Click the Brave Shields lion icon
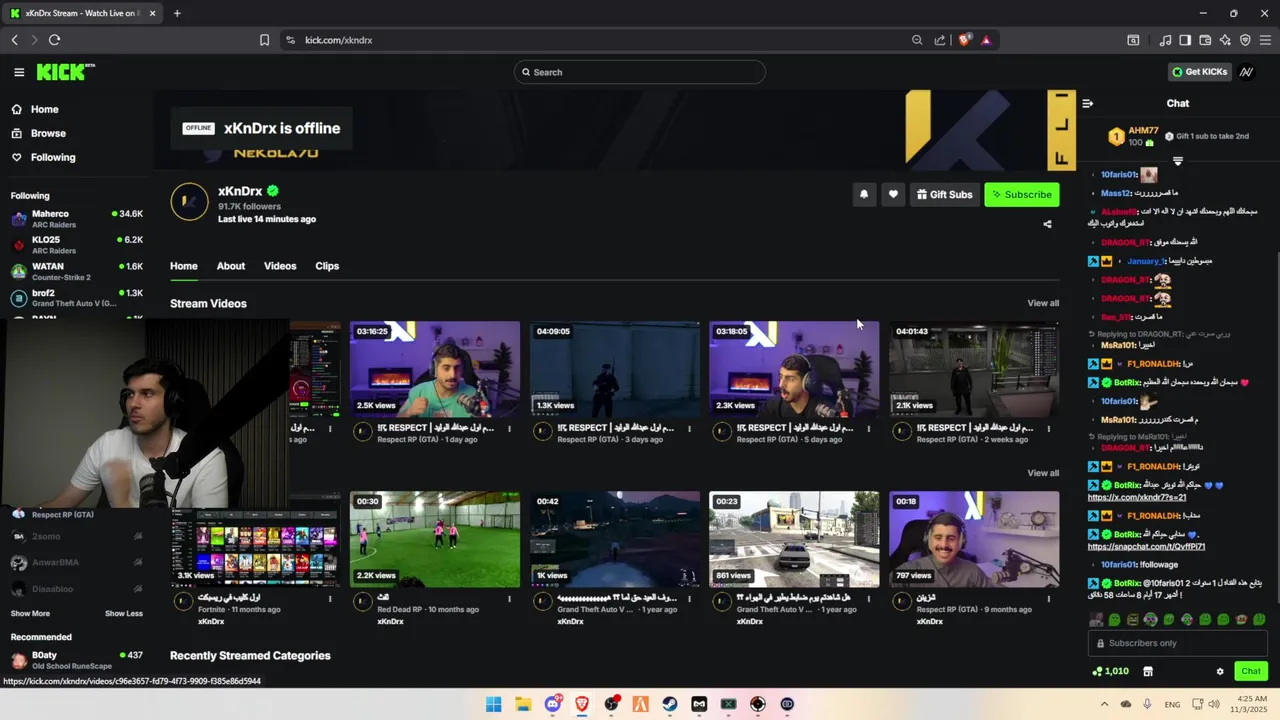1280x720 pixels. click(964, 40)
